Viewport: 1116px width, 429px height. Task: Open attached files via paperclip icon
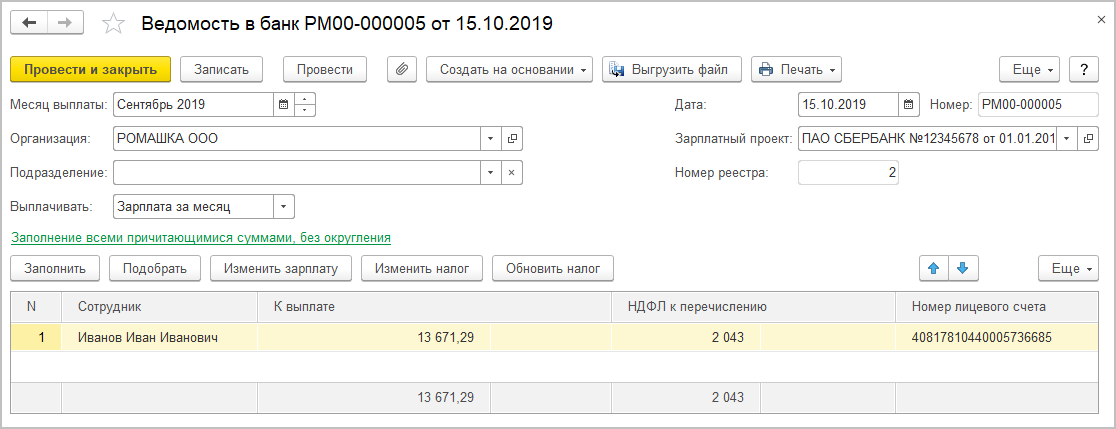click(401, 69)
